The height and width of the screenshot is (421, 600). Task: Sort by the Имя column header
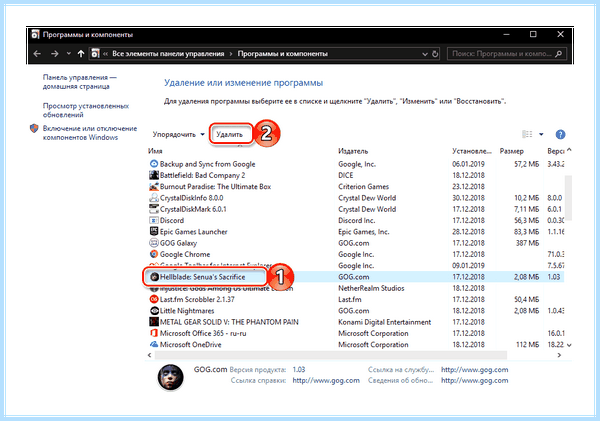(x=155, y=151)
